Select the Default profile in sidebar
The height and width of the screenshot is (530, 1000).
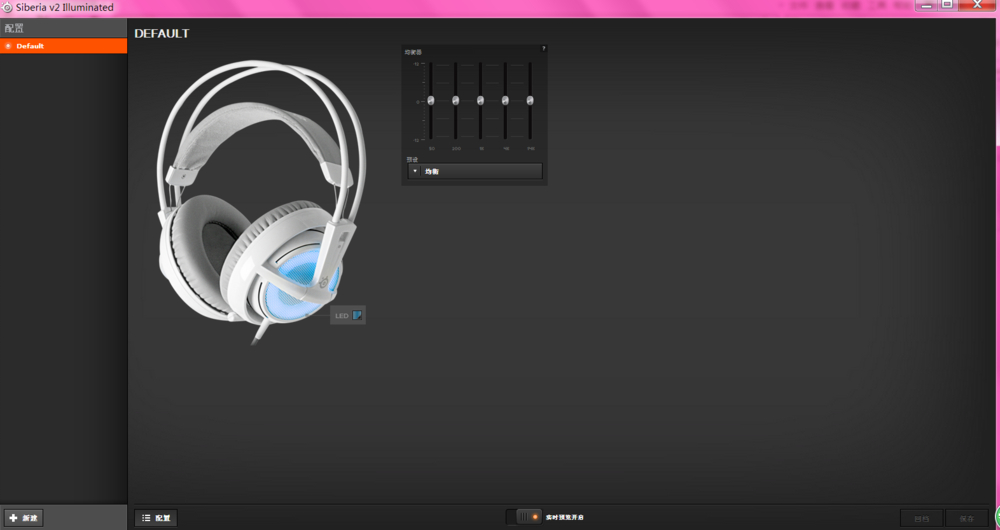point(63,46)
